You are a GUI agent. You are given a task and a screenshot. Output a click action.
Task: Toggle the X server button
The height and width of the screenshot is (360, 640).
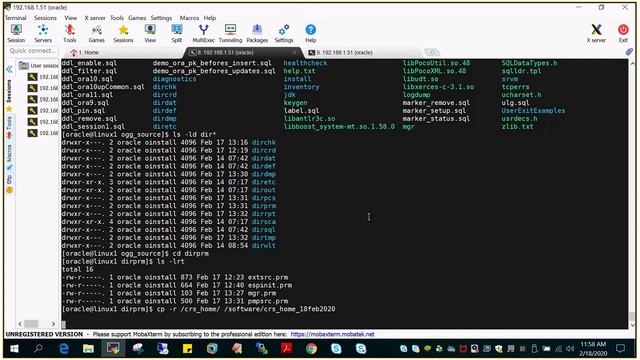point(596,33)
